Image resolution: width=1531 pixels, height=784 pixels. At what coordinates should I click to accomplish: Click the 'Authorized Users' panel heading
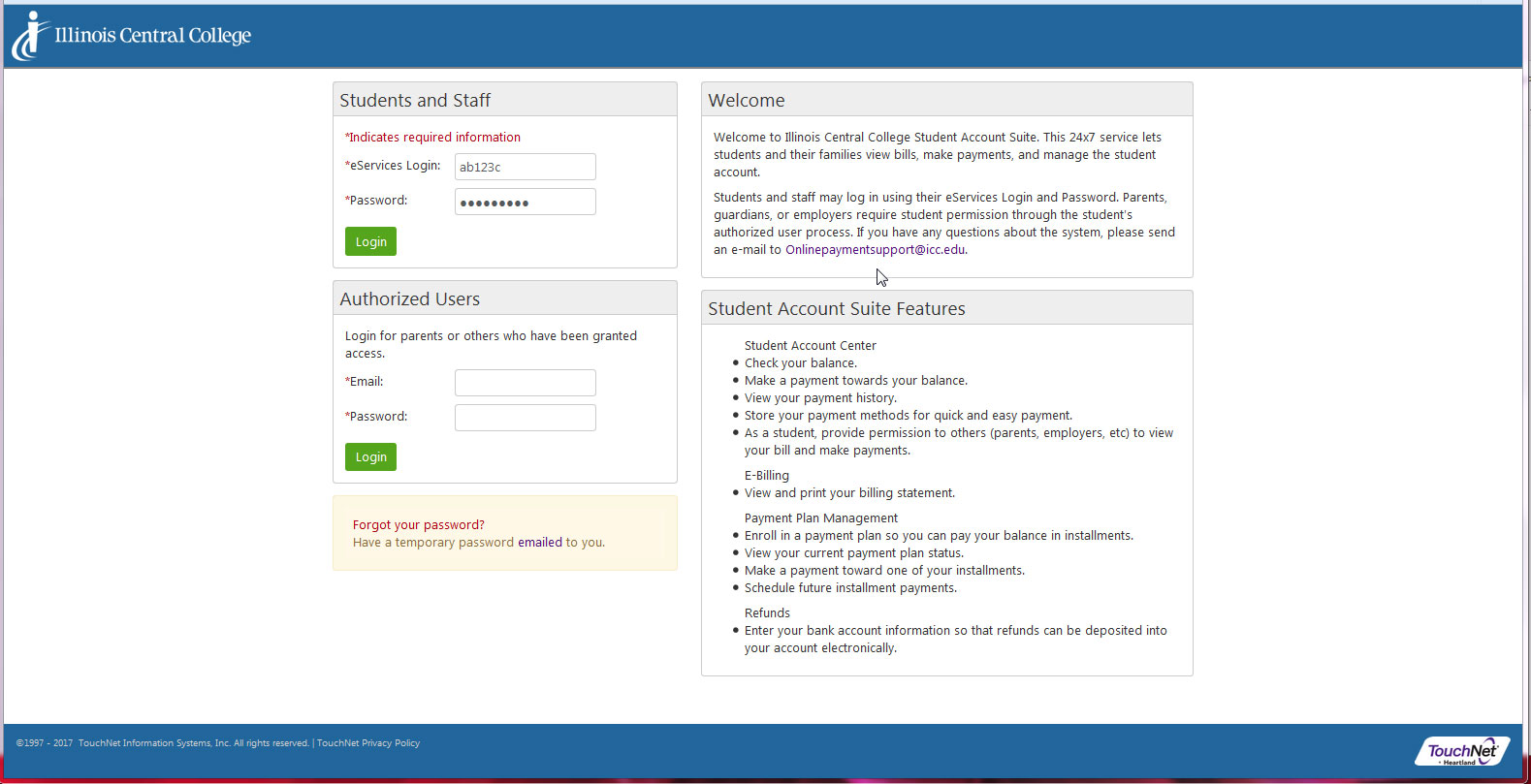click(409, 299)
